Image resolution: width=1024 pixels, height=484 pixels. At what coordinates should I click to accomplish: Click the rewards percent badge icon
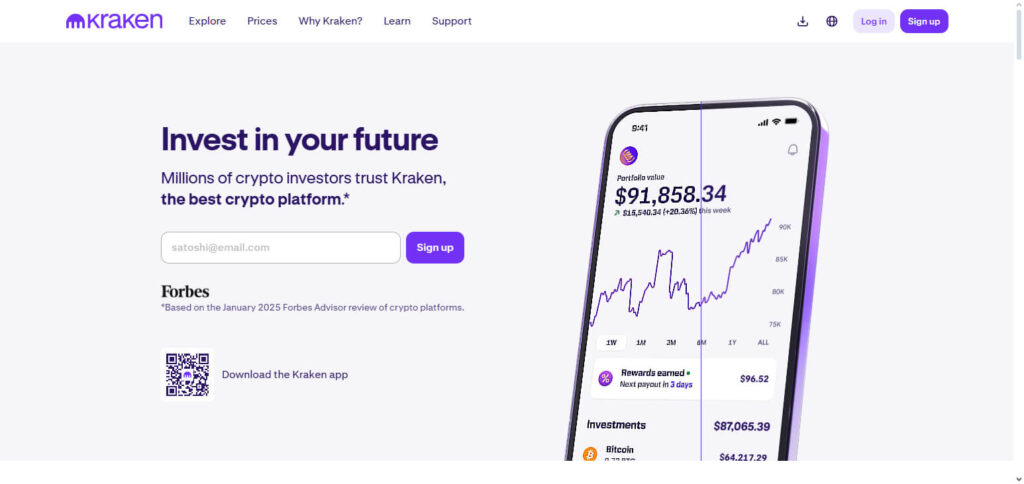point(605,378)
